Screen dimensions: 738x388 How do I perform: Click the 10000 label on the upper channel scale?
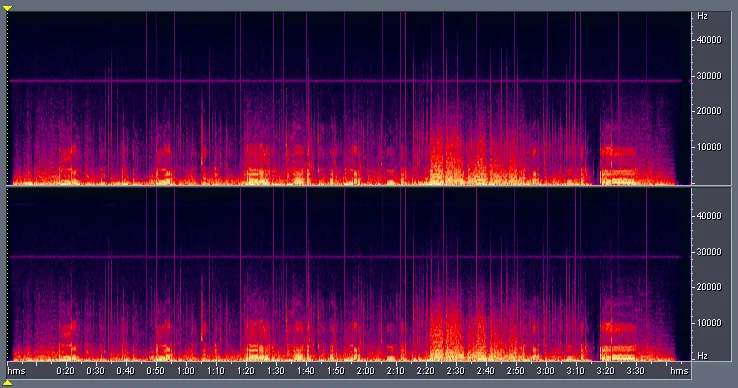pyautogui.click(x=709, y=147)
